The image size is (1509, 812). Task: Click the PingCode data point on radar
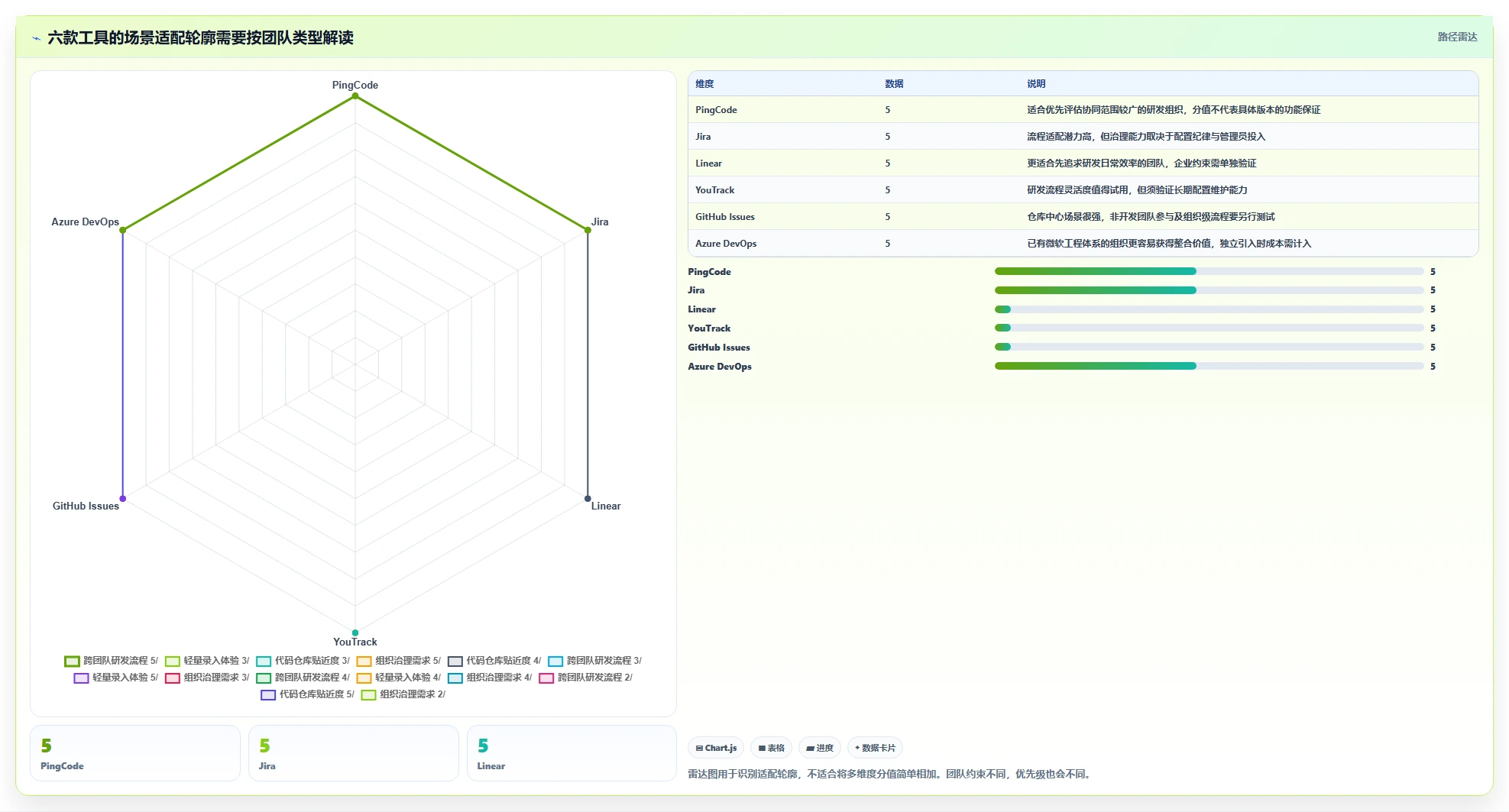[355, 95]
